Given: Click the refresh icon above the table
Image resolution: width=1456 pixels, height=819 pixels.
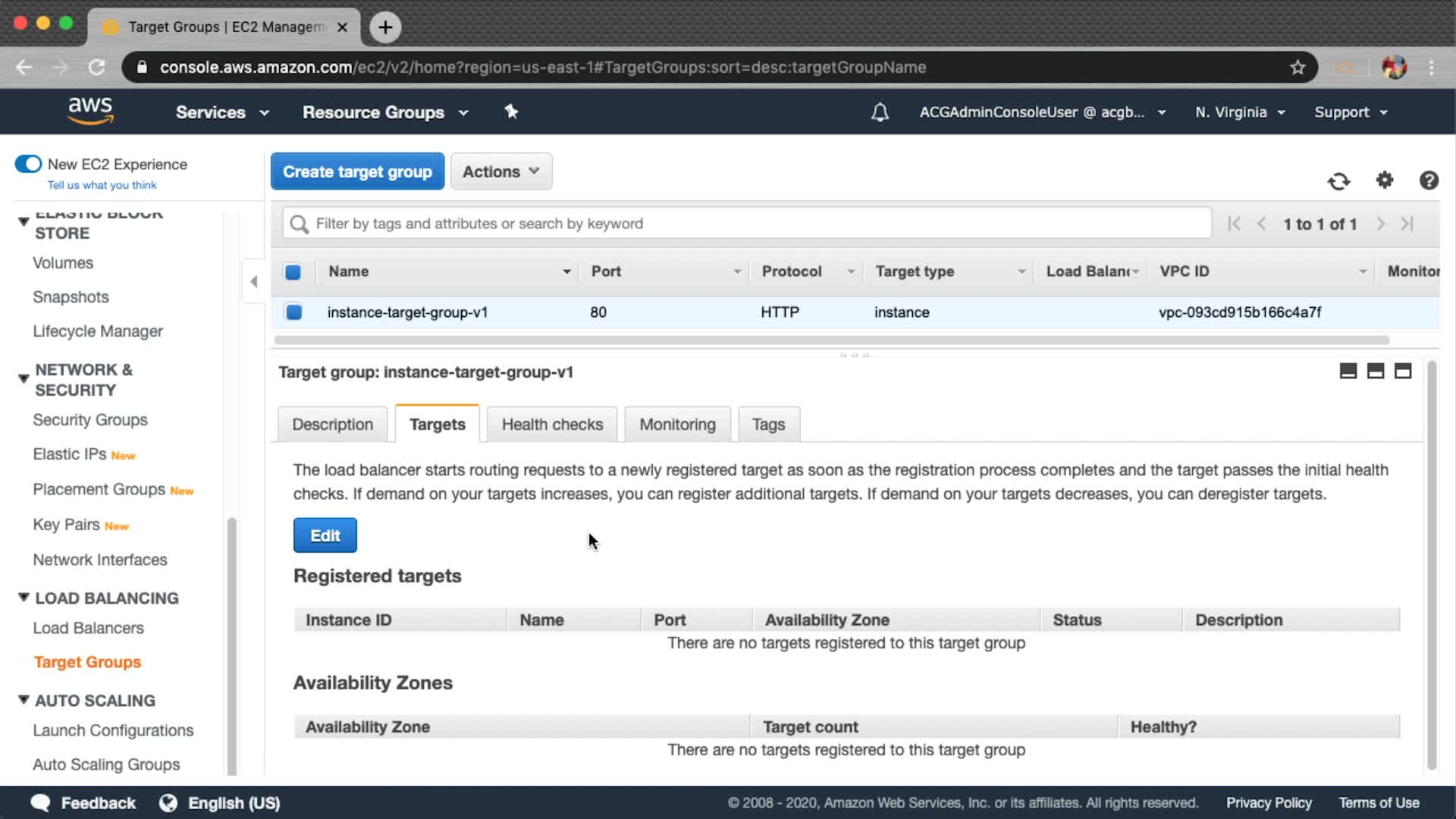Looking at the screenshot, I should pos(1338,181).
